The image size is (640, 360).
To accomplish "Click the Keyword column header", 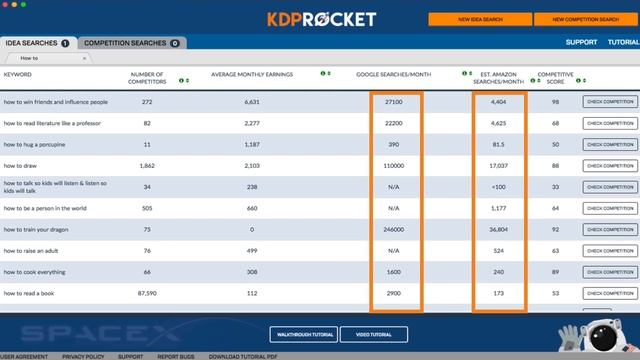I will [18, 74].
